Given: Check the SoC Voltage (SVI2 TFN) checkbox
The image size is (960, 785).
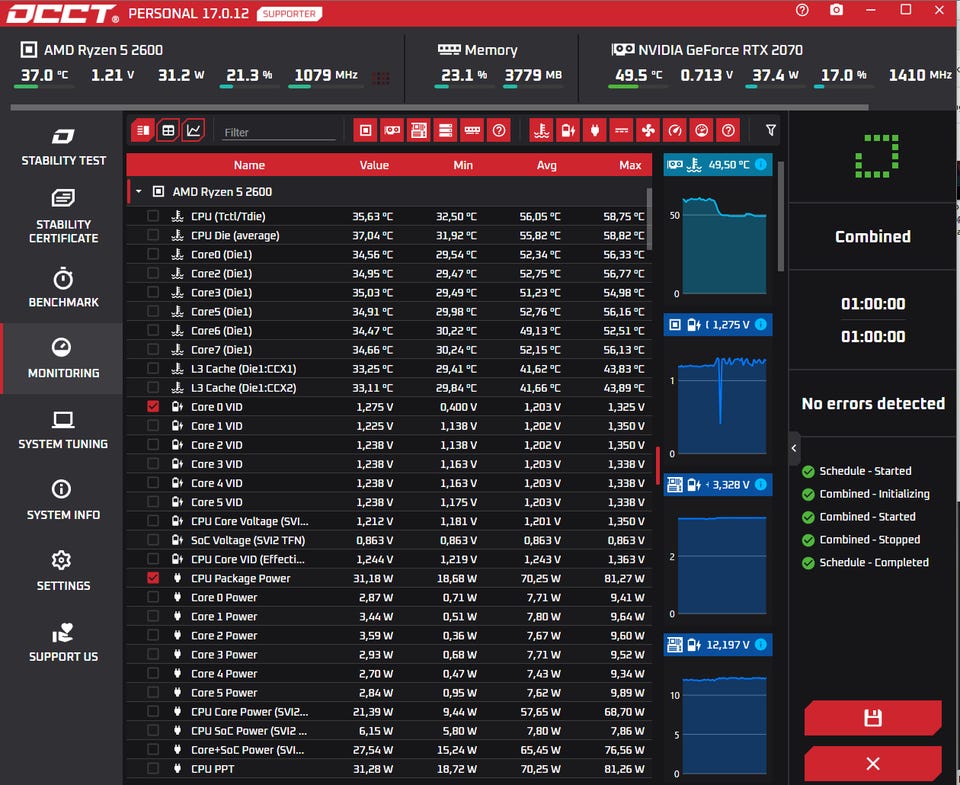Looking at the screenshot, I should point(153,540).
